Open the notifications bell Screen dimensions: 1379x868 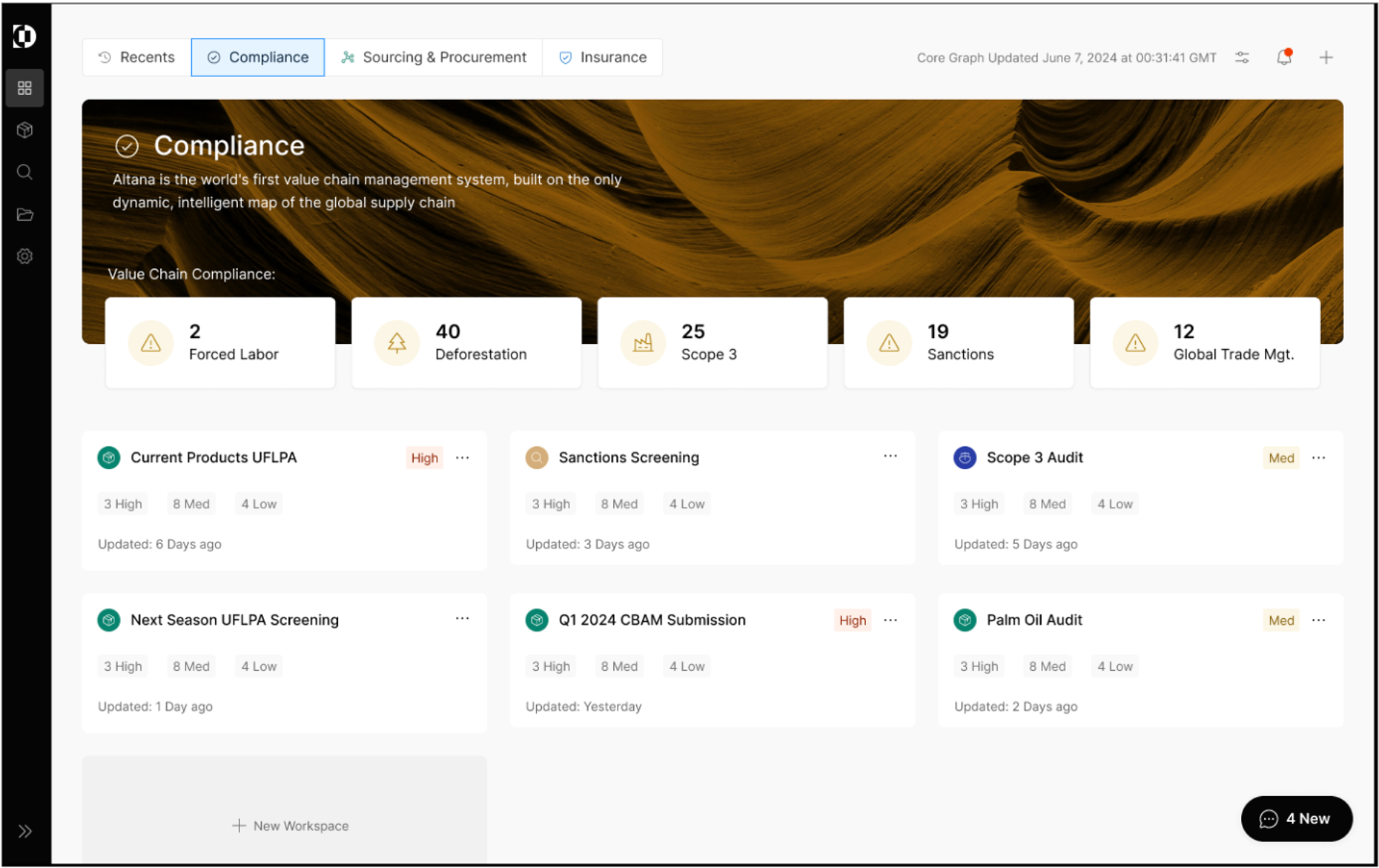click(1284, 57)
